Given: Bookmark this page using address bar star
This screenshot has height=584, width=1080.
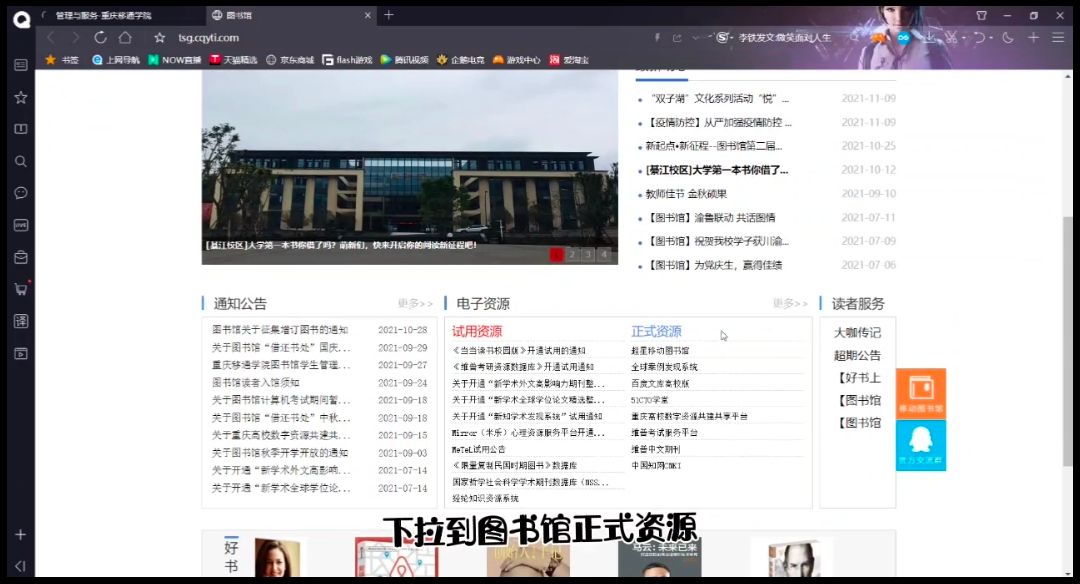Looking at the screenshot, I should coord(159,37).
